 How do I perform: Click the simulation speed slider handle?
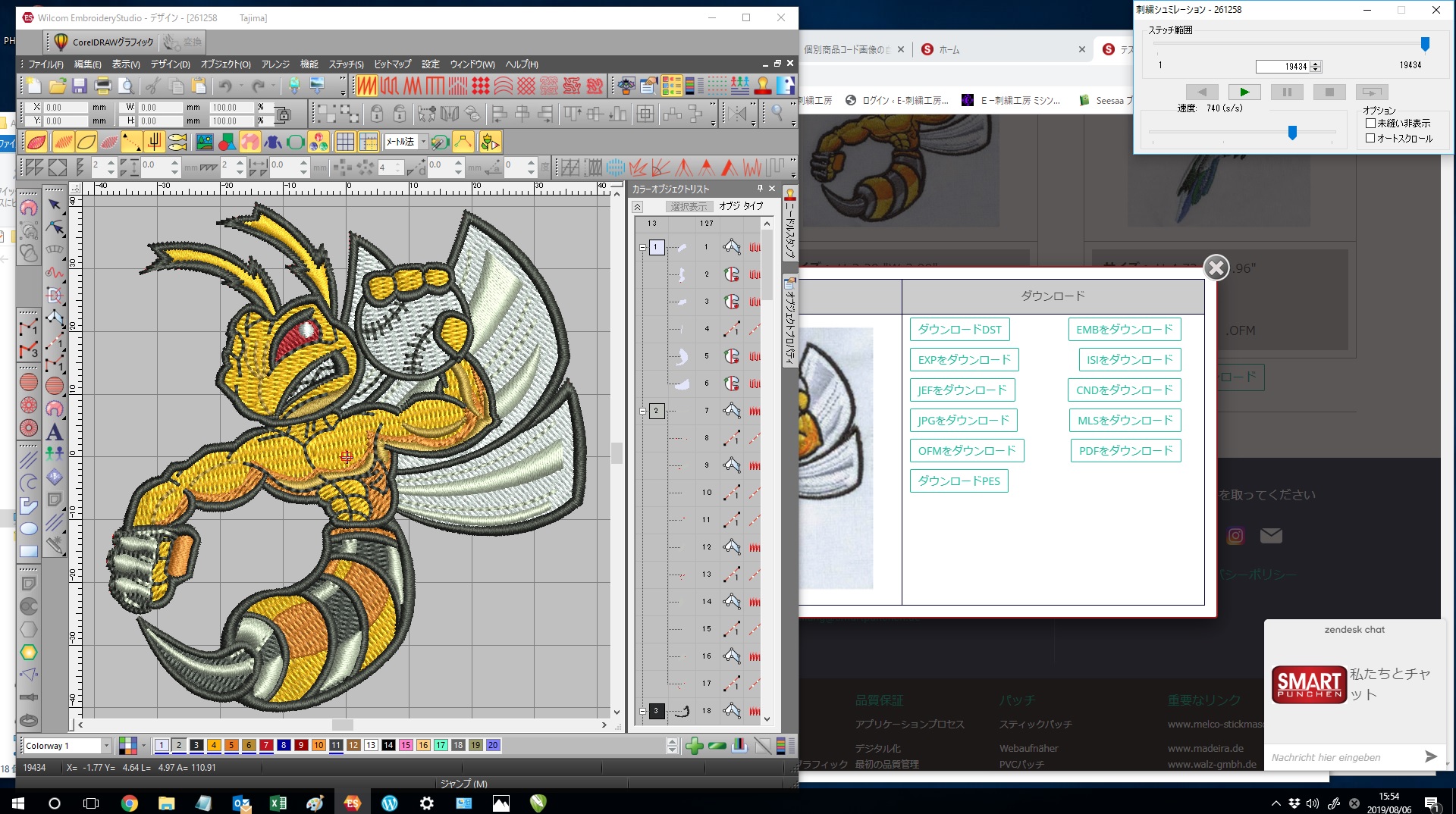coord(1292,133)
